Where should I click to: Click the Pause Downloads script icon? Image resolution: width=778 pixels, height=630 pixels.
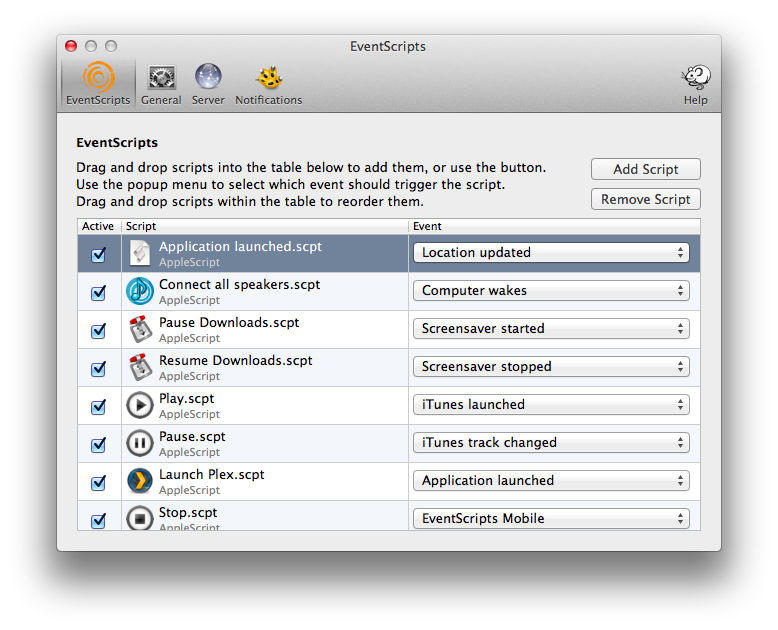click(139, 329)
